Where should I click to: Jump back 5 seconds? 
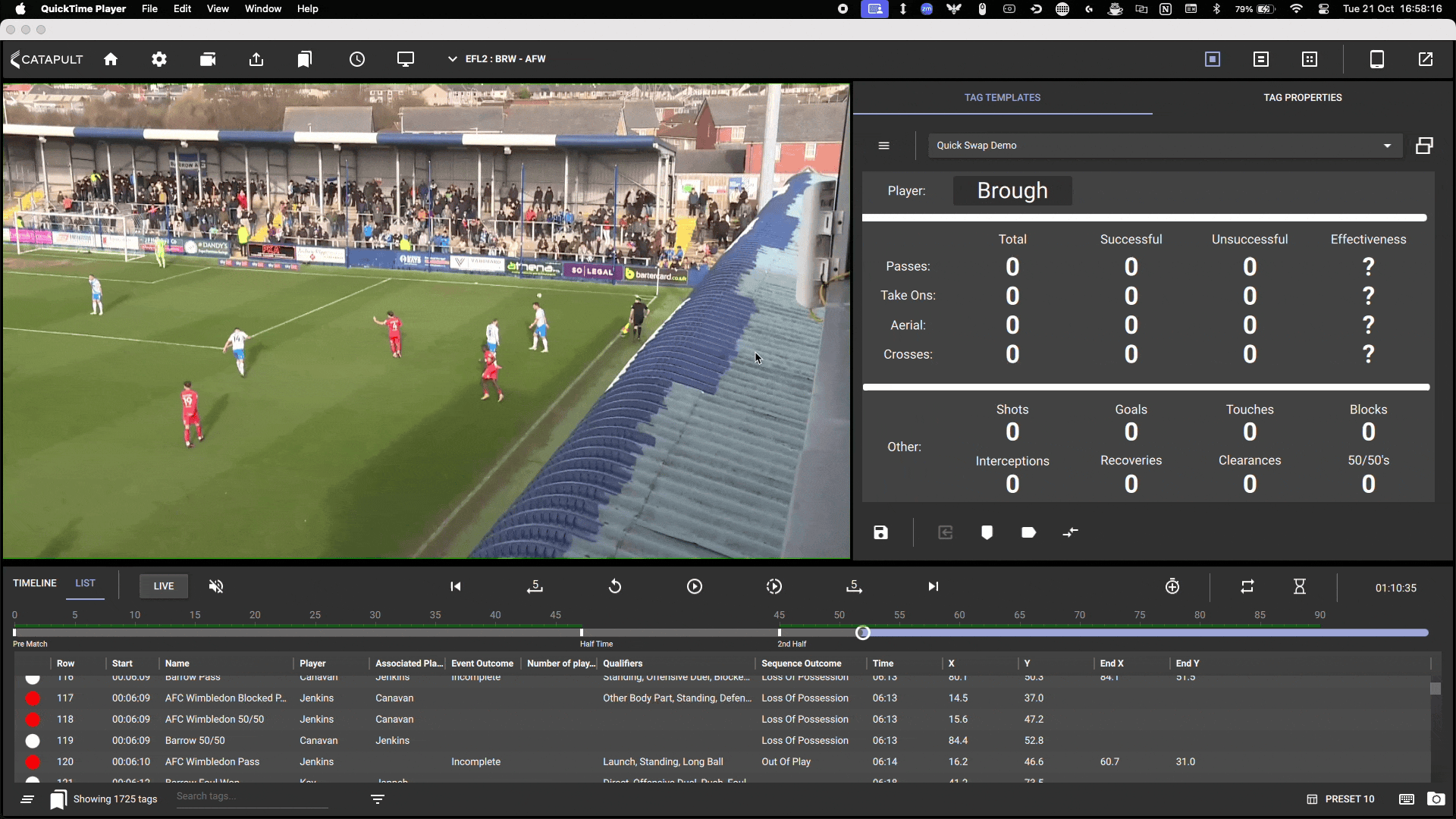pyautogui.click(x=535, y=586)
